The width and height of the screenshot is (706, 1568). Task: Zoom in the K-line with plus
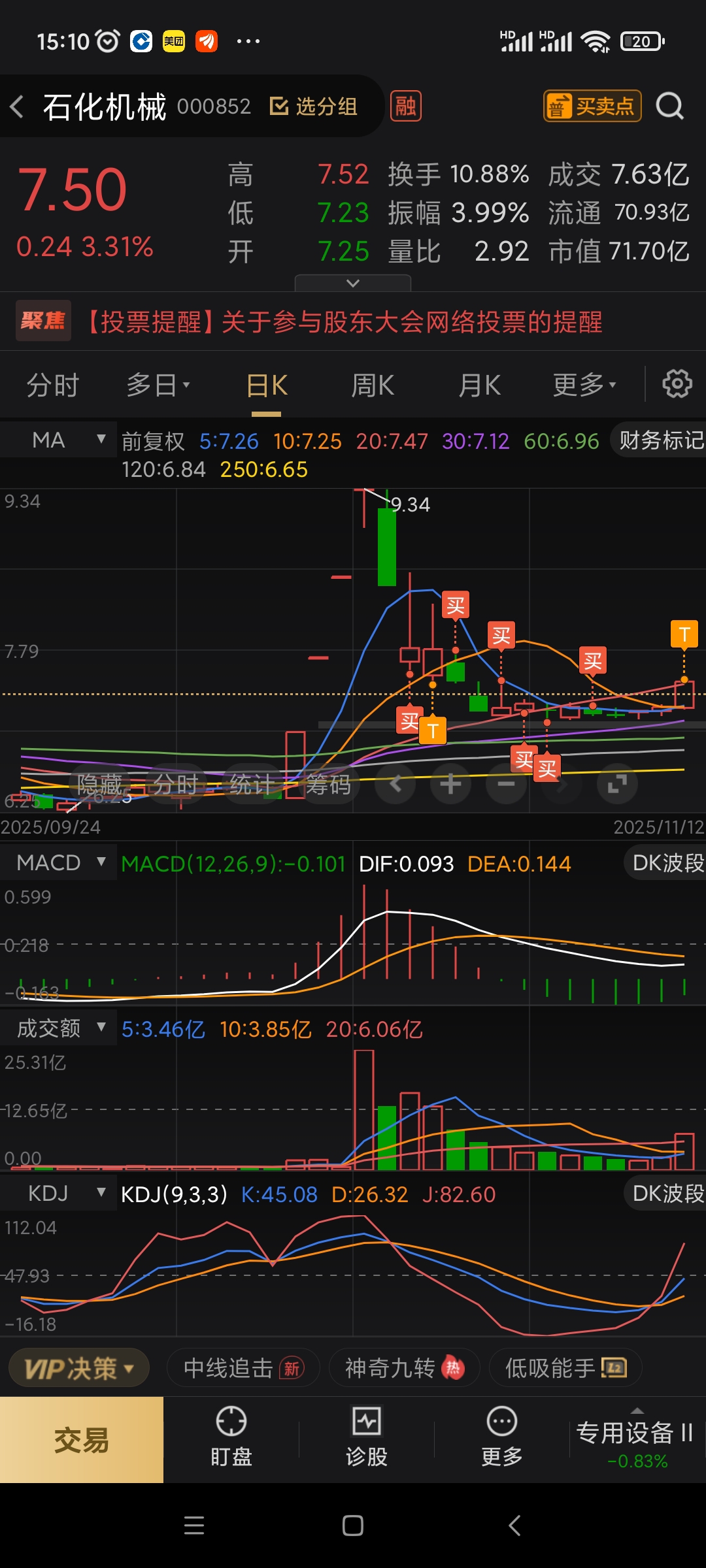click(450, 784)
